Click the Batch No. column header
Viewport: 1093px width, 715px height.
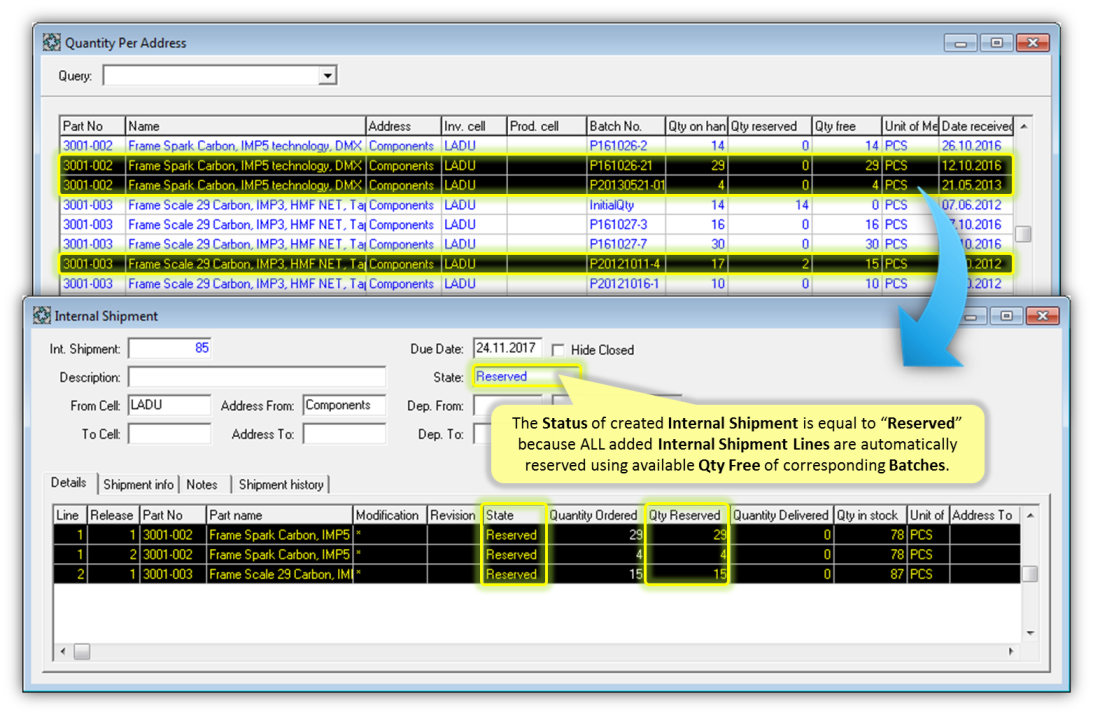pos(626,126)
